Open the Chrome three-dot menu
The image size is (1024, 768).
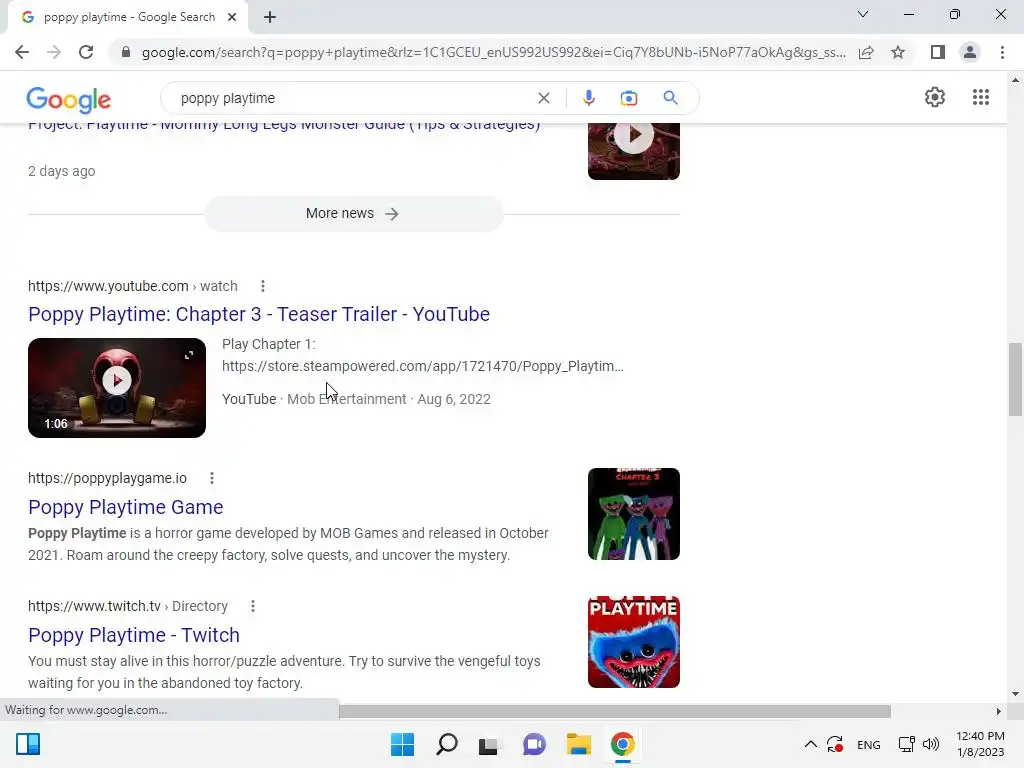(1002, 52)
